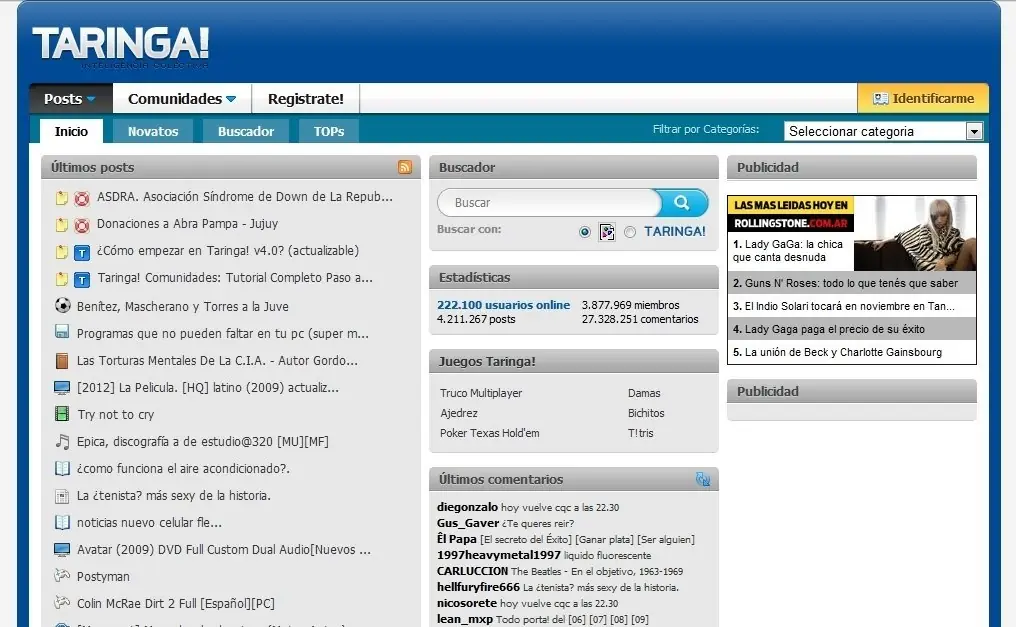This screenshot has height=627, width=1016.
Task: Click the TARINGA! logo in the header
Action: pos(121,47)
